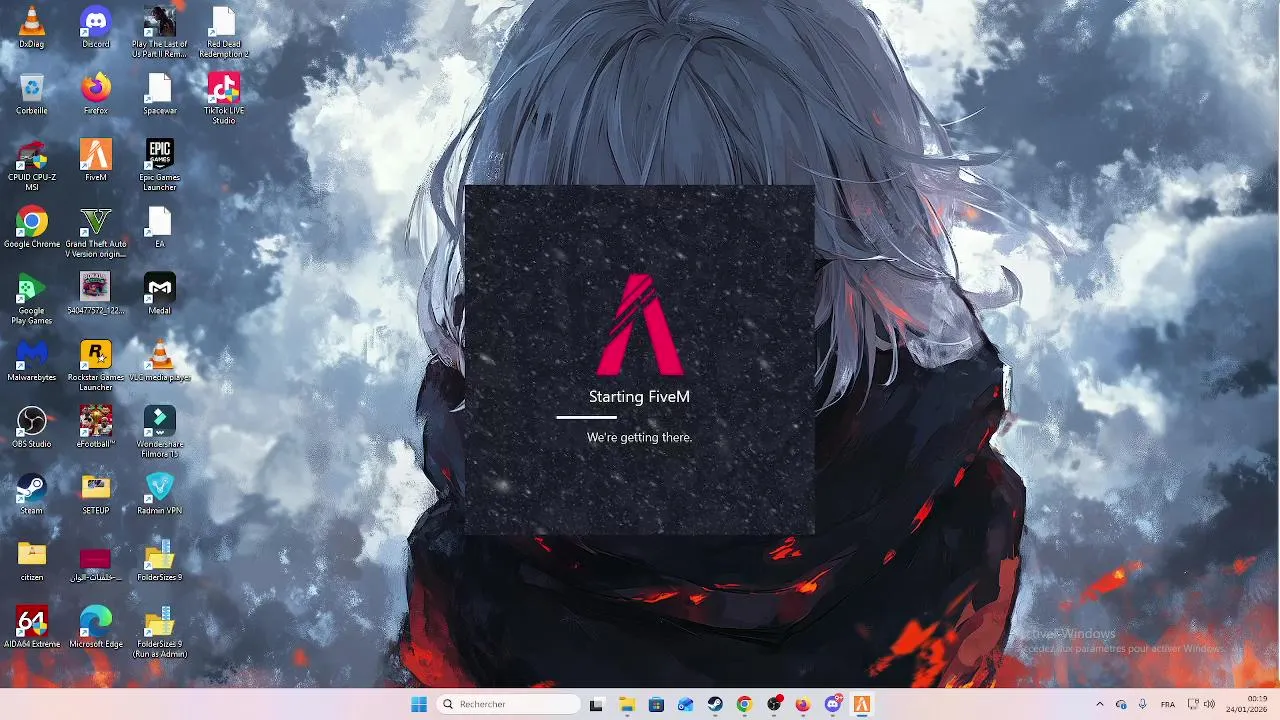
Task: Select the Google Play Games icon
Action: click(x=31, y=299)
